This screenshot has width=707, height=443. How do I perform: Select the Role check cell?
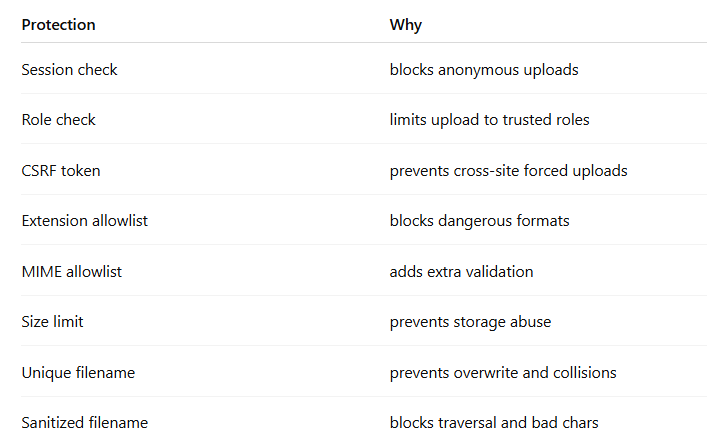click(58, 120)
